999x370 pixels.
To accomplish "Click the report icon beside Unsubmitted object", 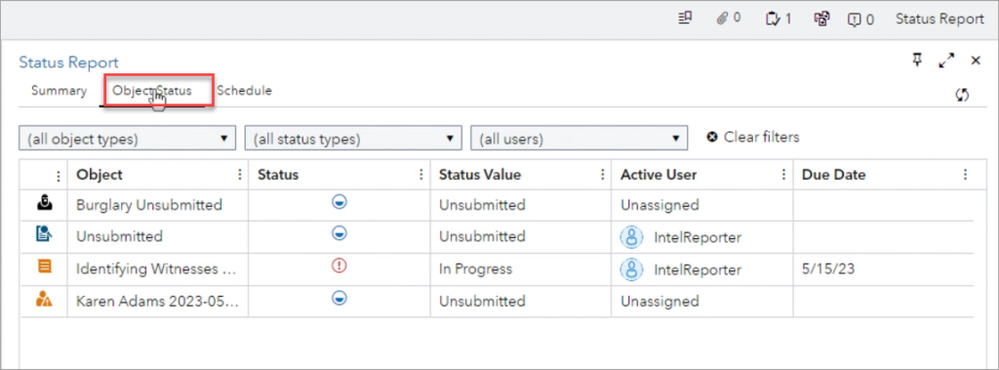I will [43, 235].
